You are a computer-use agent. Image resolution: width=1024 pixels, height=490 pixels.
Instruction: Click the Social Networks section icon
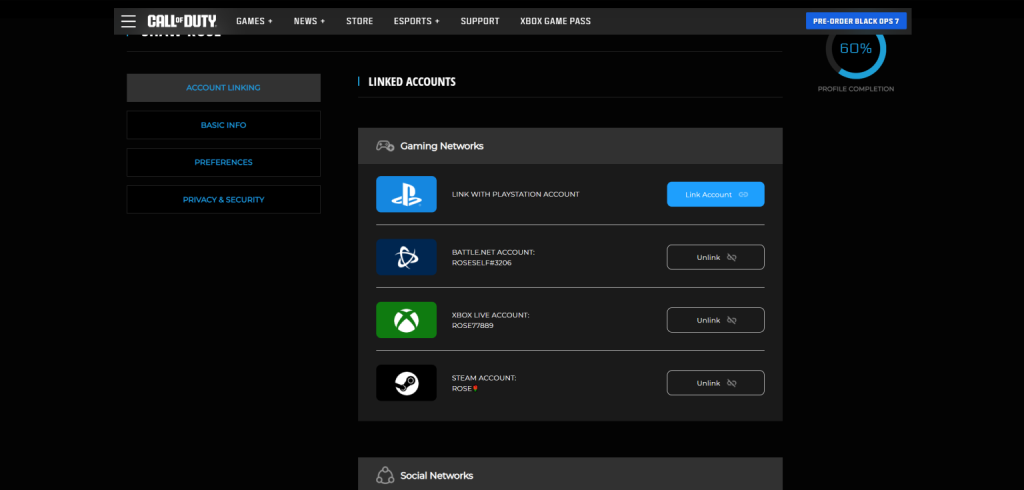(384, 475)
